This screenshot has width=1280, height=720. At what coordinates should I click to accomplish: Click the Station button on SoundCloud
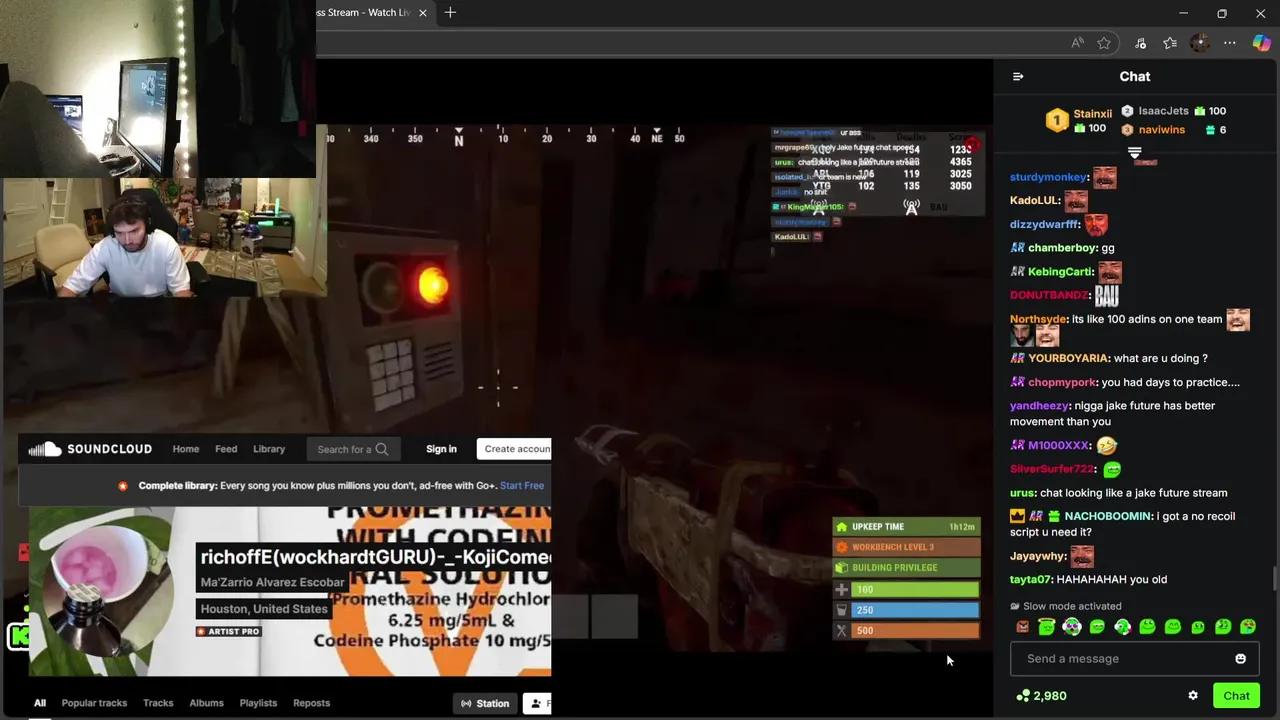(x=485, y=704)
